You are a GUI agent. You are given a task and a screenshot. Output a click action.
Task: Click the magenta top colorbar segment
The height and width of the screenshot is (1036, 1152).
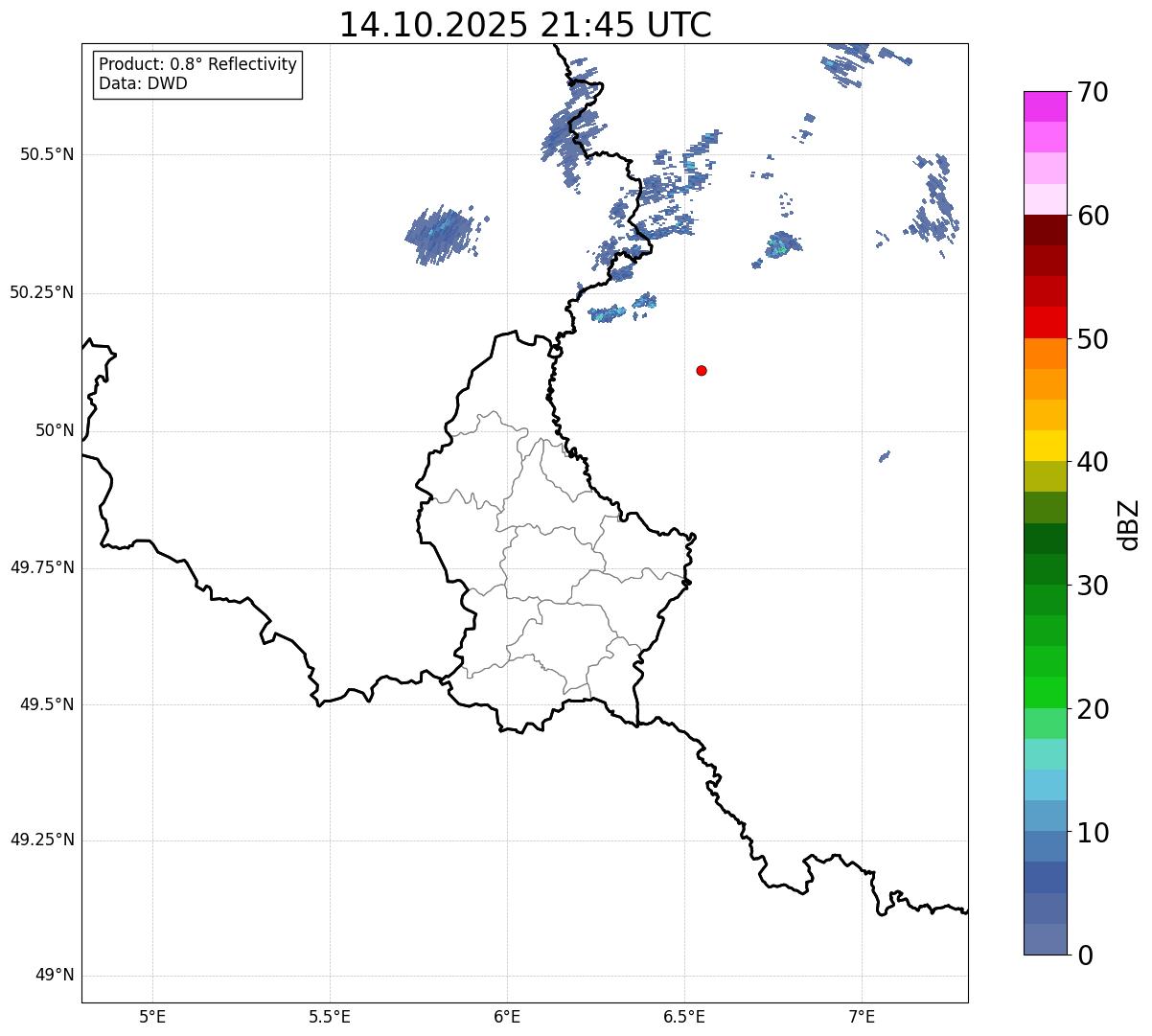coord(1046,106)
